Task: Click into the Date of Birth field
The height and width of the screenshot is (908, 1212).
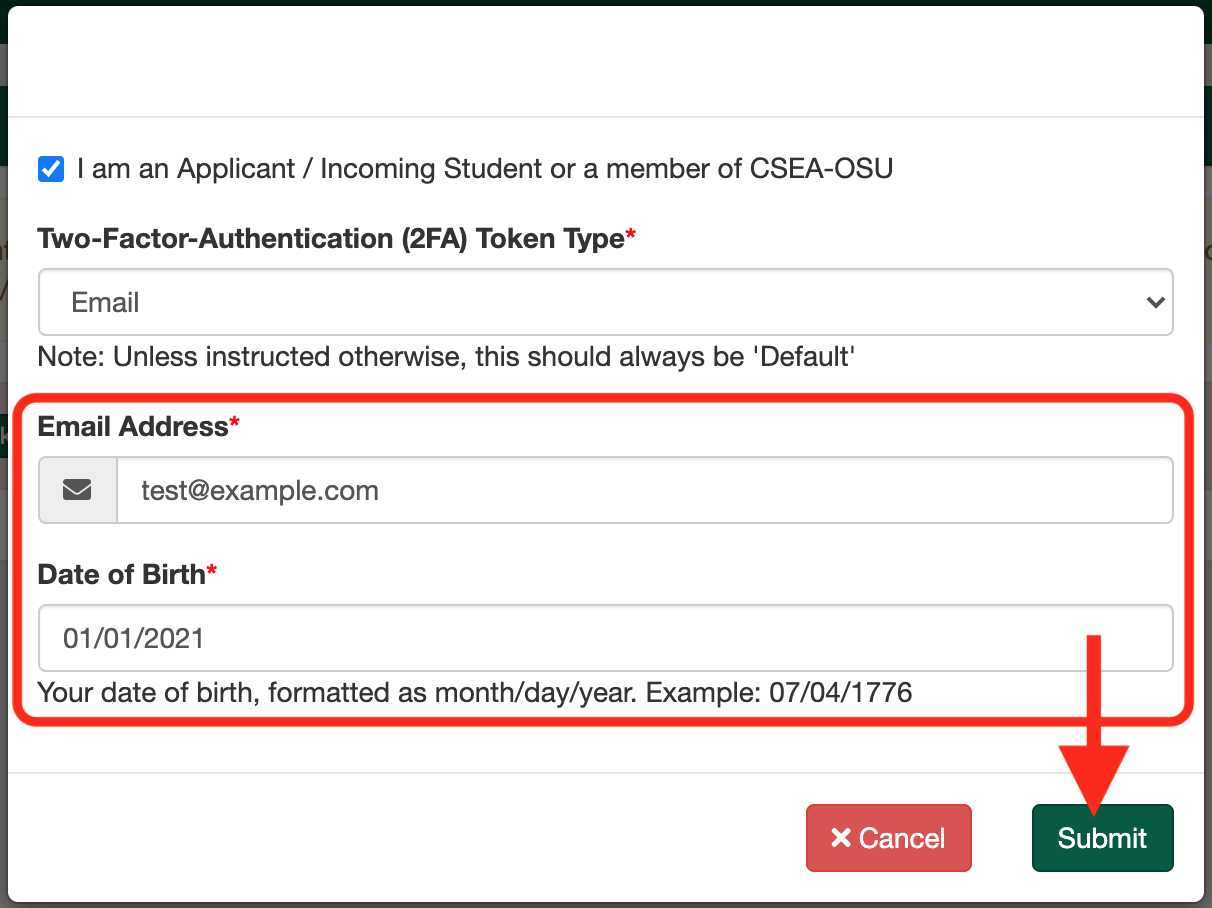Action: tap(604, 638)
